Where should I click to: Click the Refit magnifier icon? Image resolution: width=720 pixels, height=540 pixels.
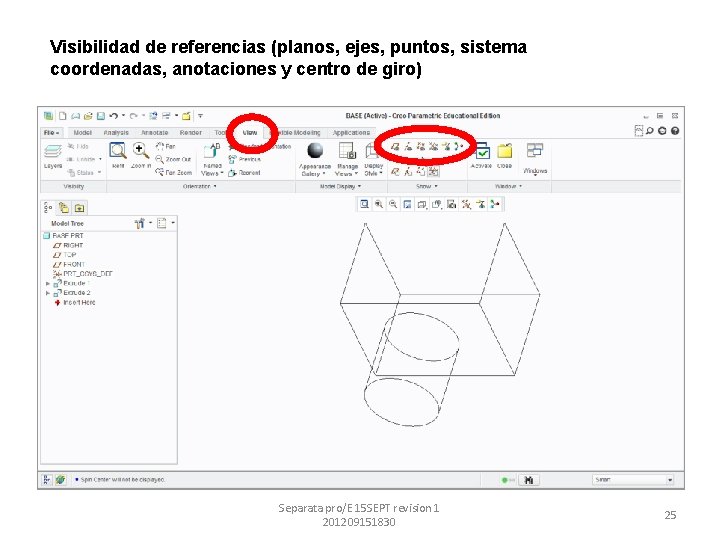[x=118, y=154]
